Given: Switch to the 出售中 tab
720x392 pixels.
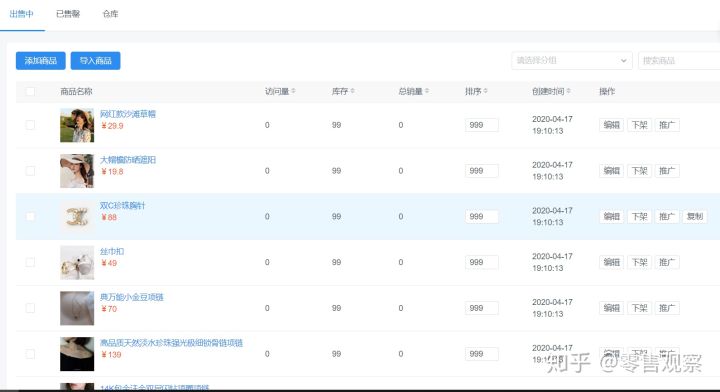Looking at the screenshot, I should [x=22, y=14].
